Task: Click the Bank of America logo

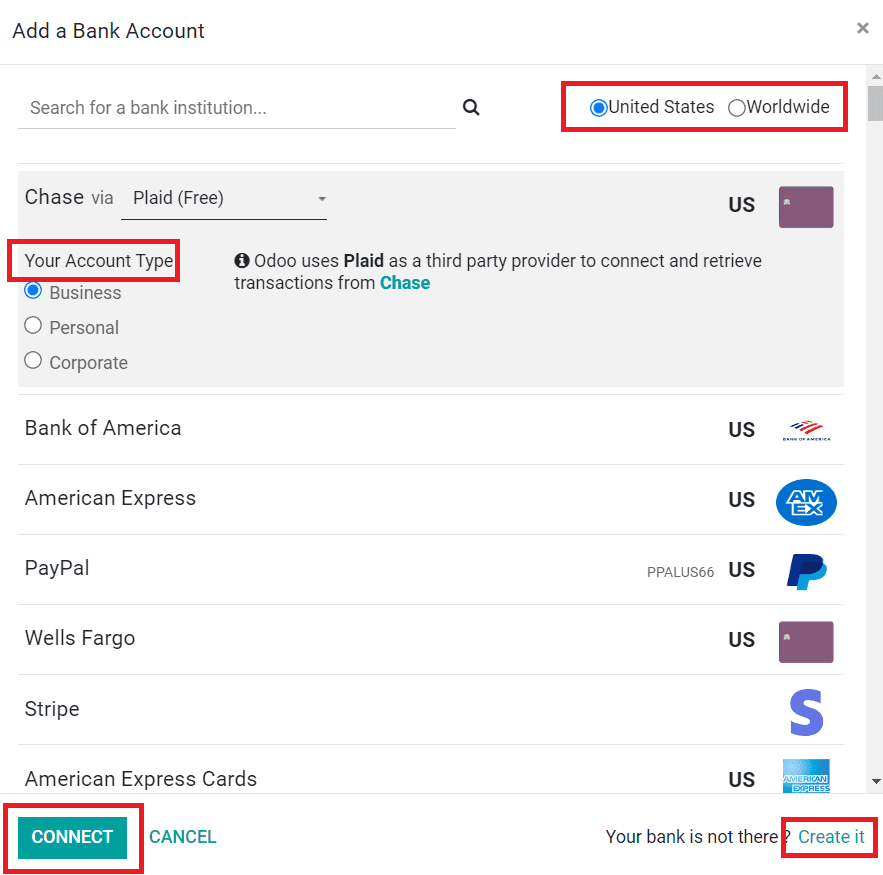Action: click(x=806, y=431)
